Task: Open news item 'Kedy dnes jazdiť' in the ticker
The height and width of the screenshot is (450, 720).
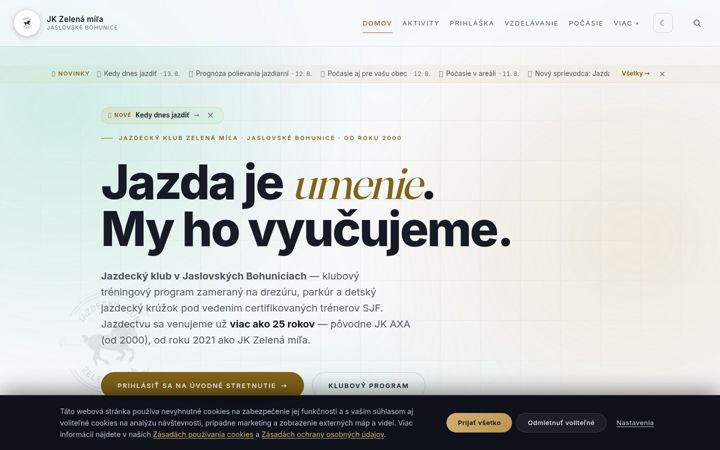Action: tap(138, 73)
